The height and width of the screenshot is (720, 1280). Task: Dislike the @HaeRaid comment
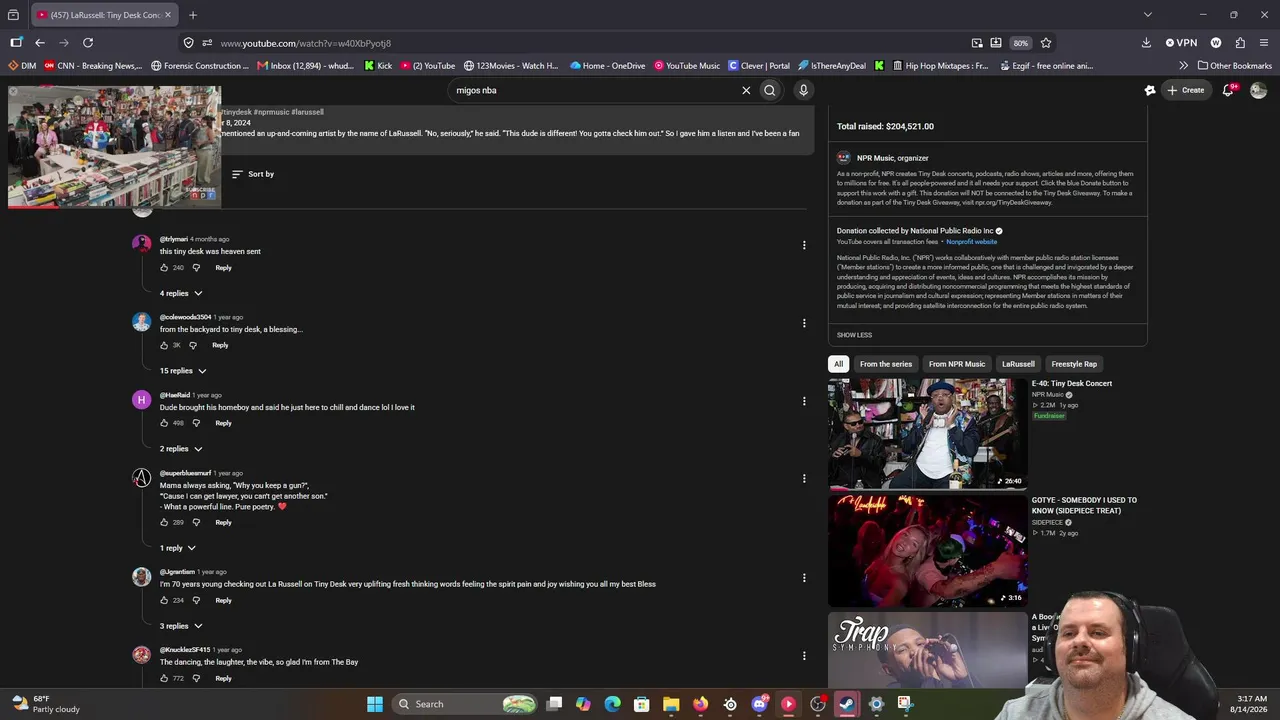(x=196, y=423)
